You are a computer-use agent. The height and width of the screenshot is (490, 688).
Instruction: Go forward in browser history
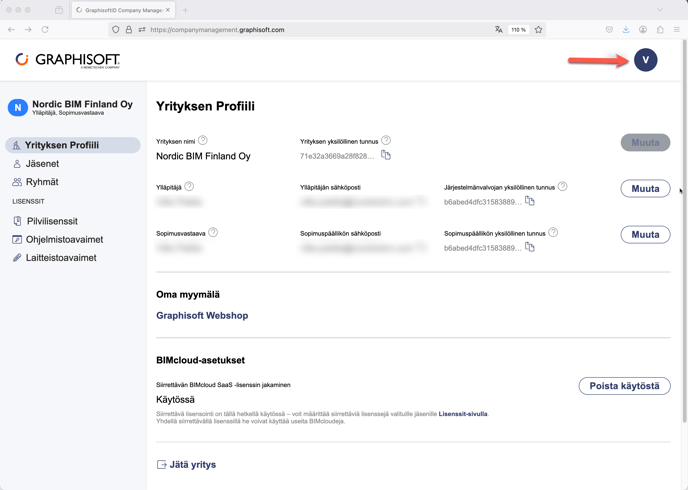(x=28, y=29)
